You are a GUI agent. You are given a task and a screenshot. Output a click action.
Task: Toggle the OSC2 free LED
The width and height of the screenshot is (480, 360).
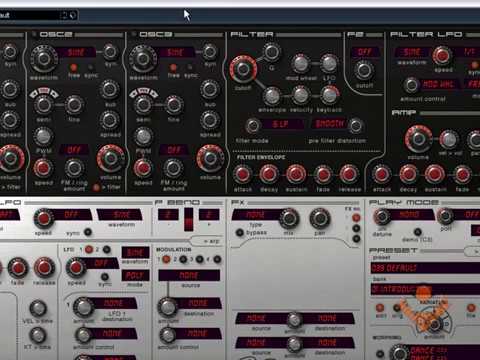[x=73, y=67]
